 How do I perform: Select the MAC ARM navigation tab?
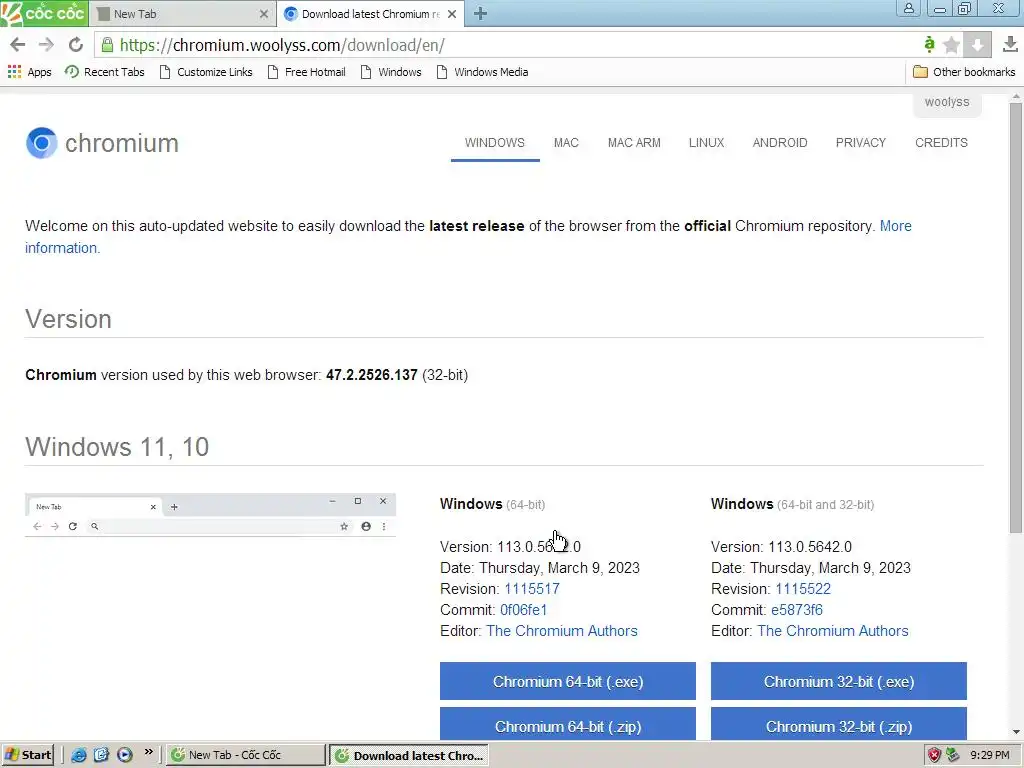click(x=634, y=142)
